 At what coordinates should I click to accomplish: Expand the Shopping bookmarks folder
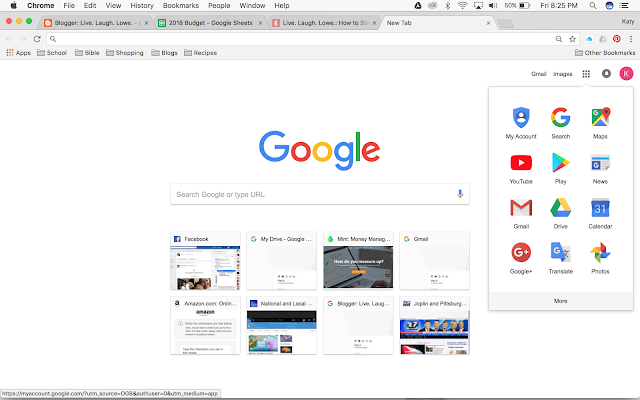click(124, 53)
